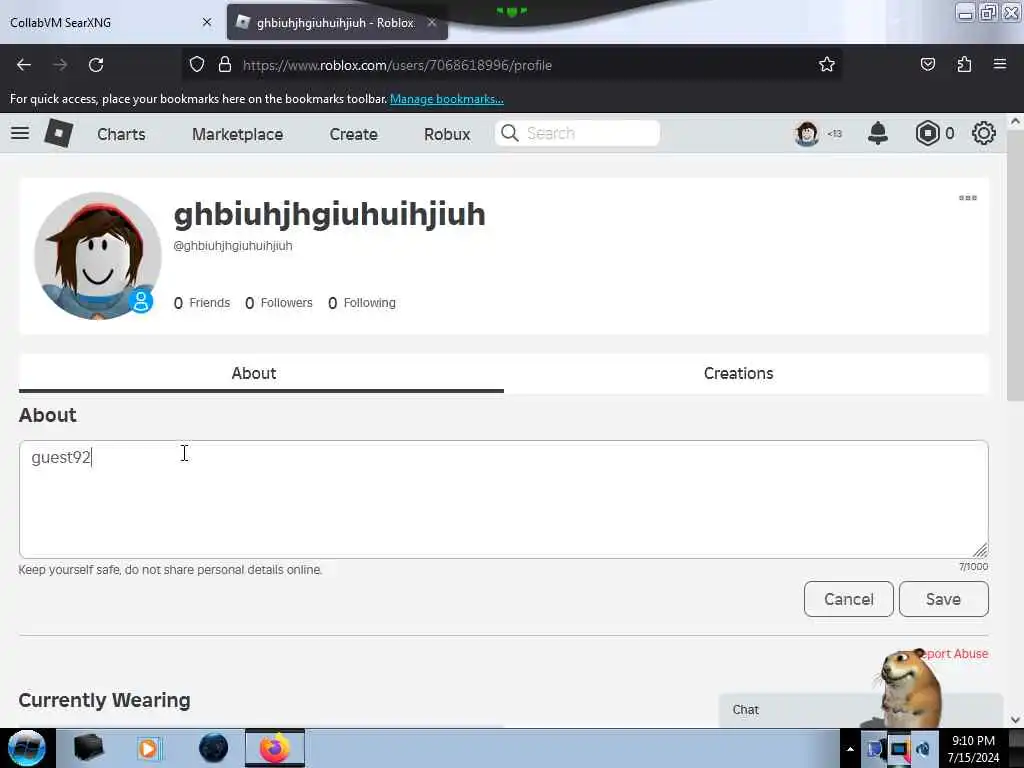Open the avatar account icon in navbar
1024x768 pixels.
(807, 134)
